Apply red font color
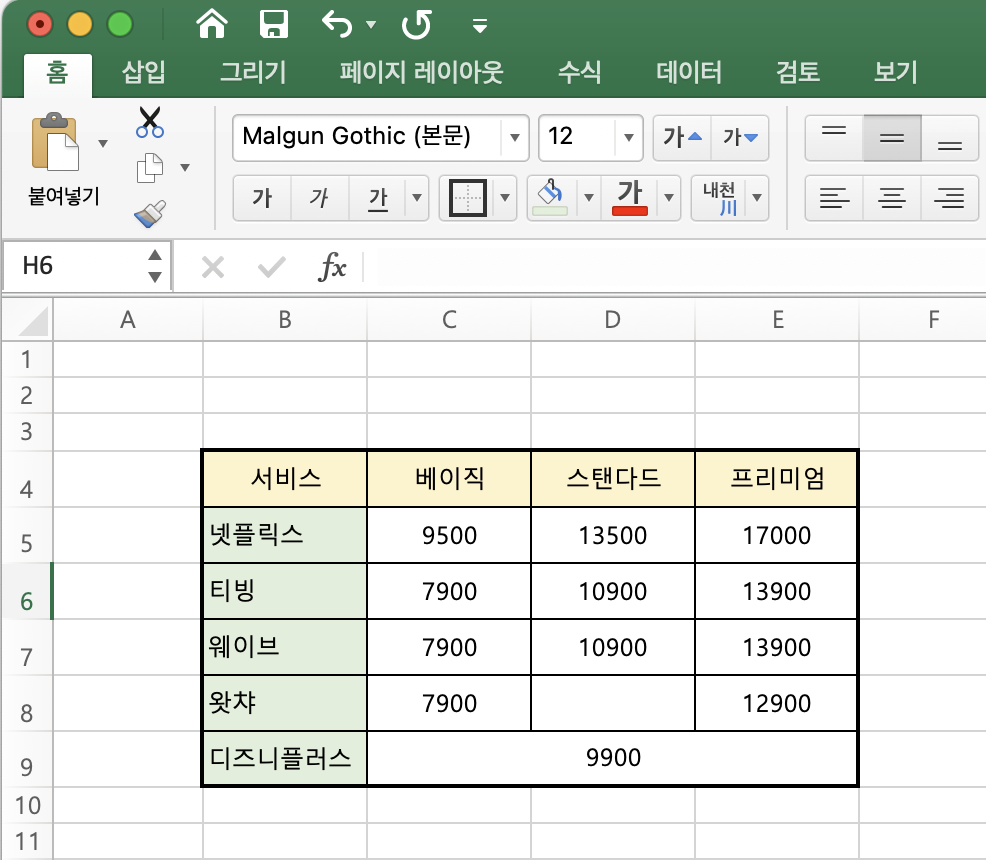The width and height of the screenshot is (986, 860). [629, 198]
